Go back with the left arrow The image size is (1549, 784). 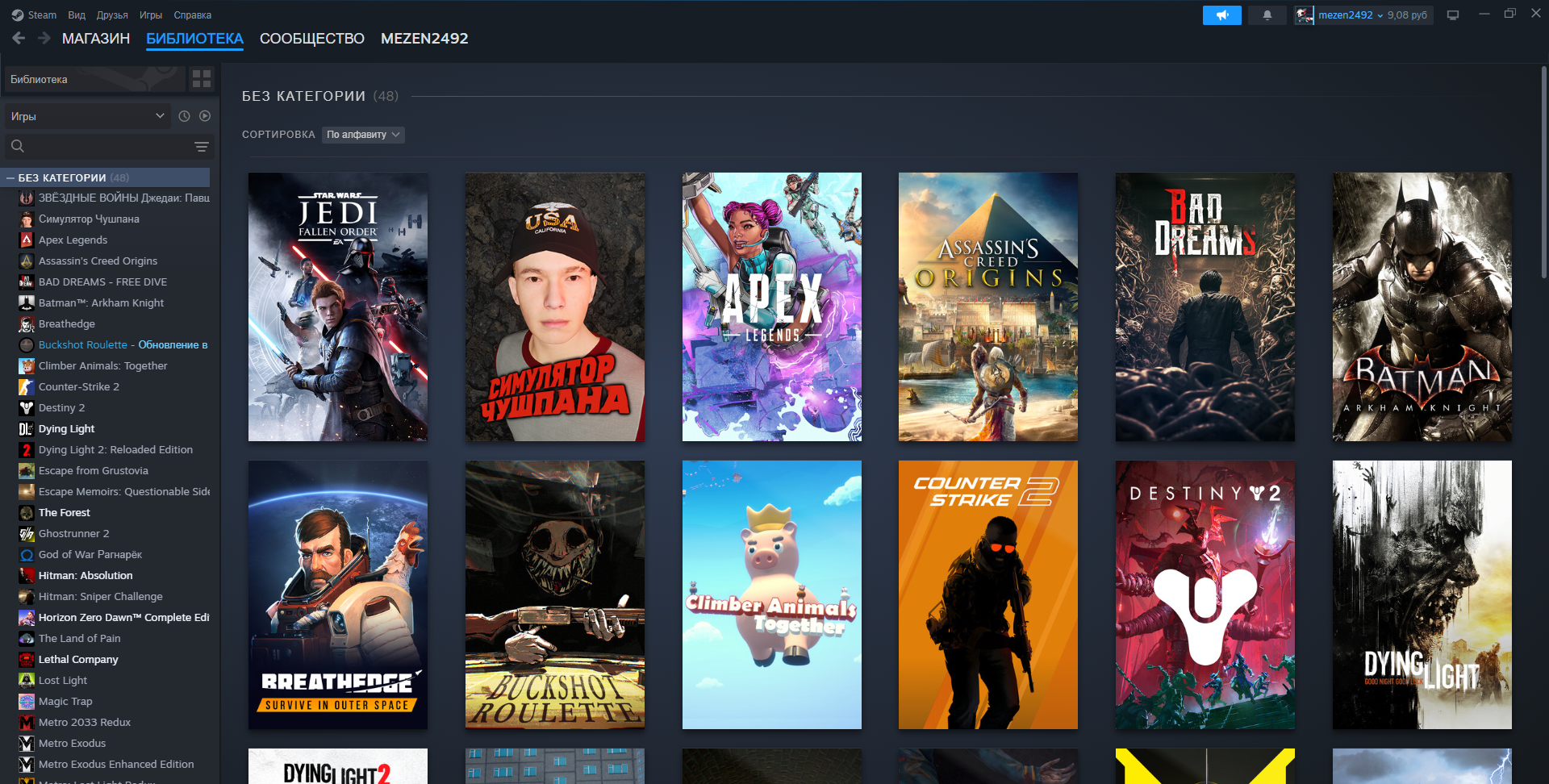pos(19,38)
